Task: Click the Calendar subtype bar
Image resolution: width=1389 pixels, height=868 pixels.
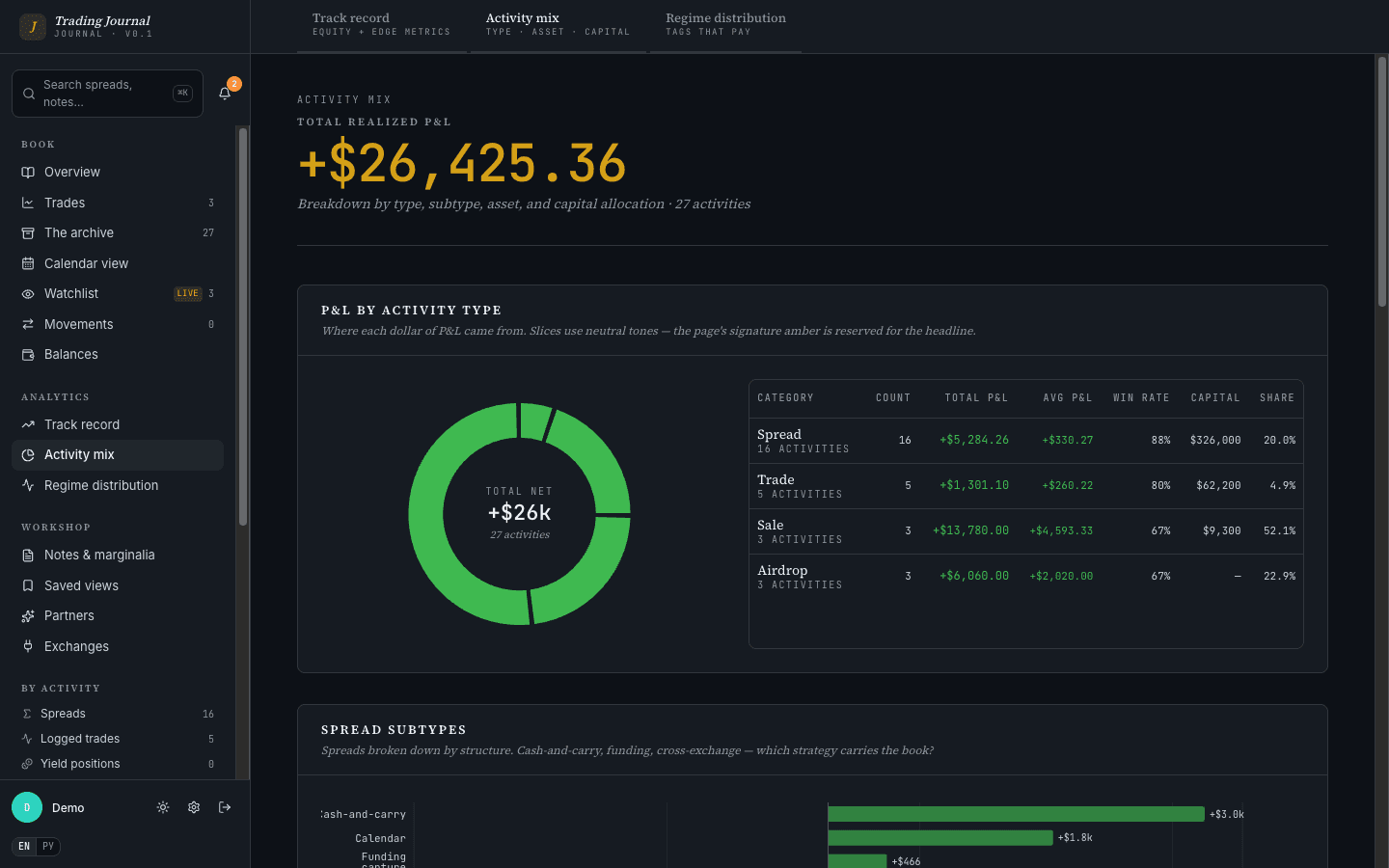Action: [940, 837]
